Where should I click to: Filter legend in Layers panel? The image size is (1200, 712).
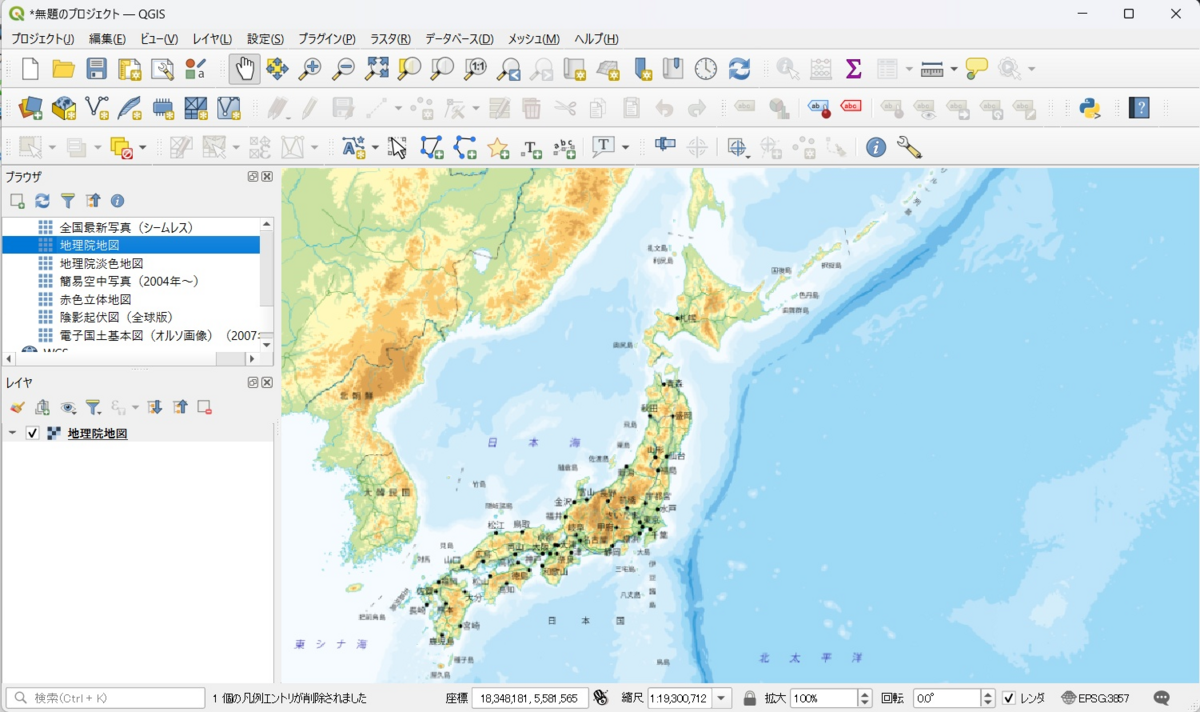(92, 407)
